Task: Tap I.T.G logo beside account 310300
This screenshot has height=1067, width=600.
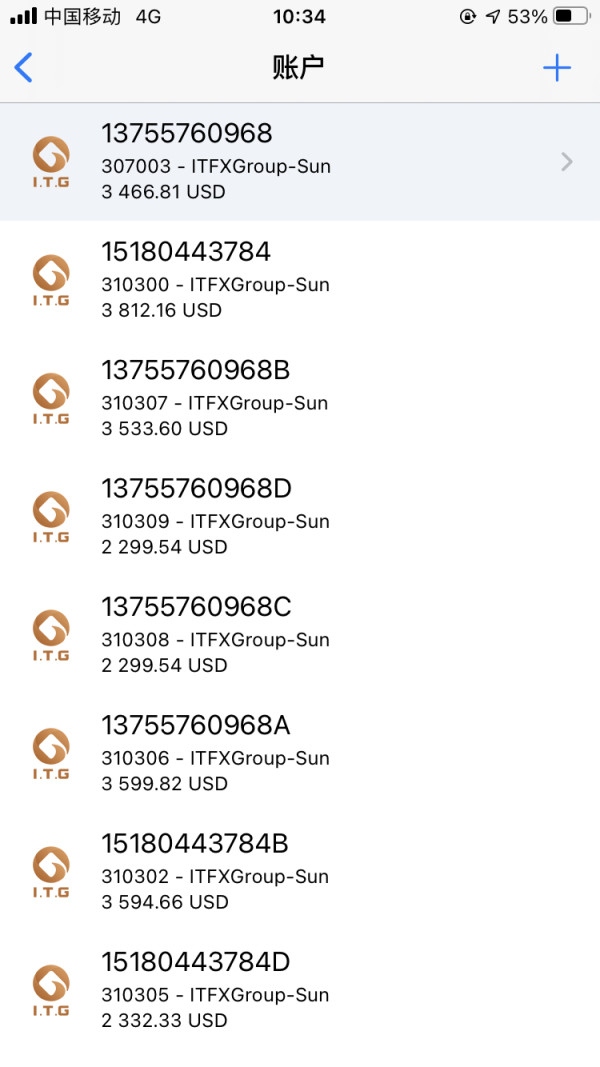Action: pos(51,280)
